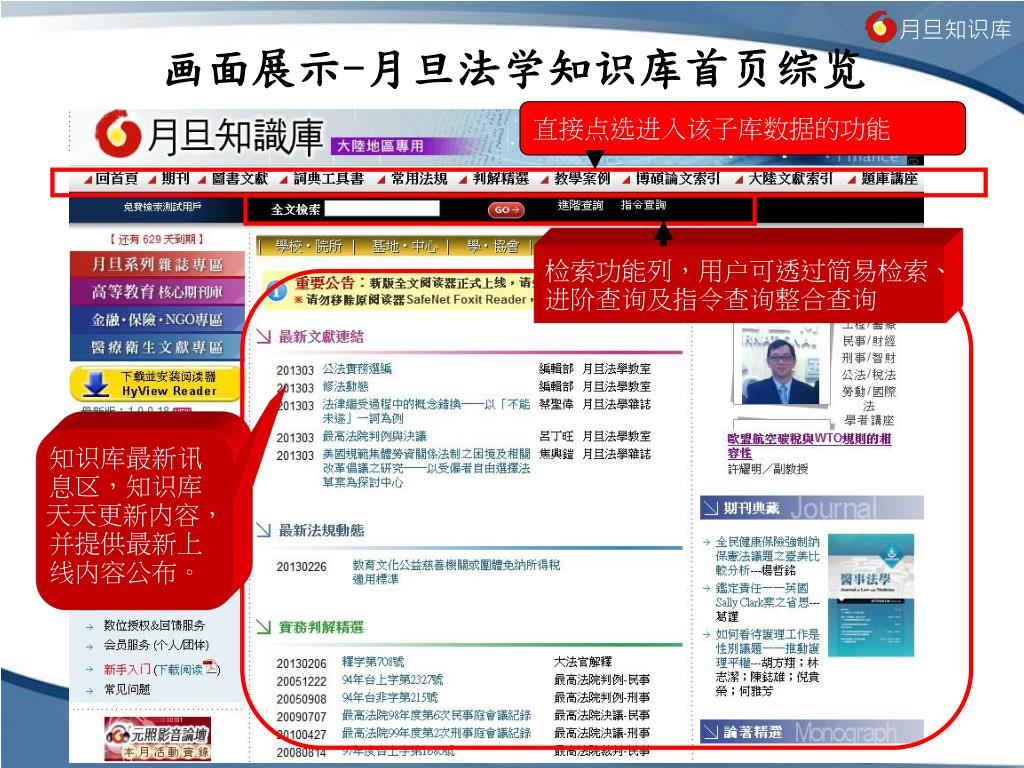Open the 最高法院判例與決議 article link

tap(374, 436)
